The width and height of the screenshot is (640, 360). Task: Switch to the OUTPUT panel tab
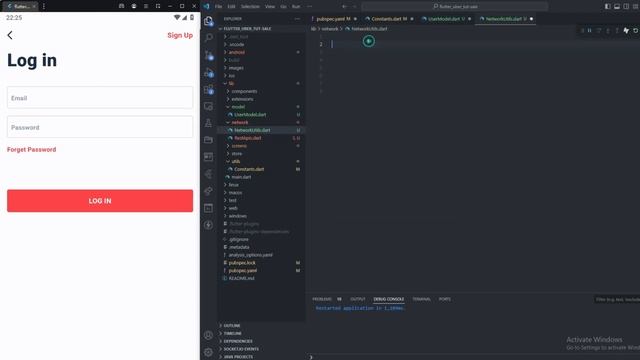pyautogui.click(x=358, y=299)
